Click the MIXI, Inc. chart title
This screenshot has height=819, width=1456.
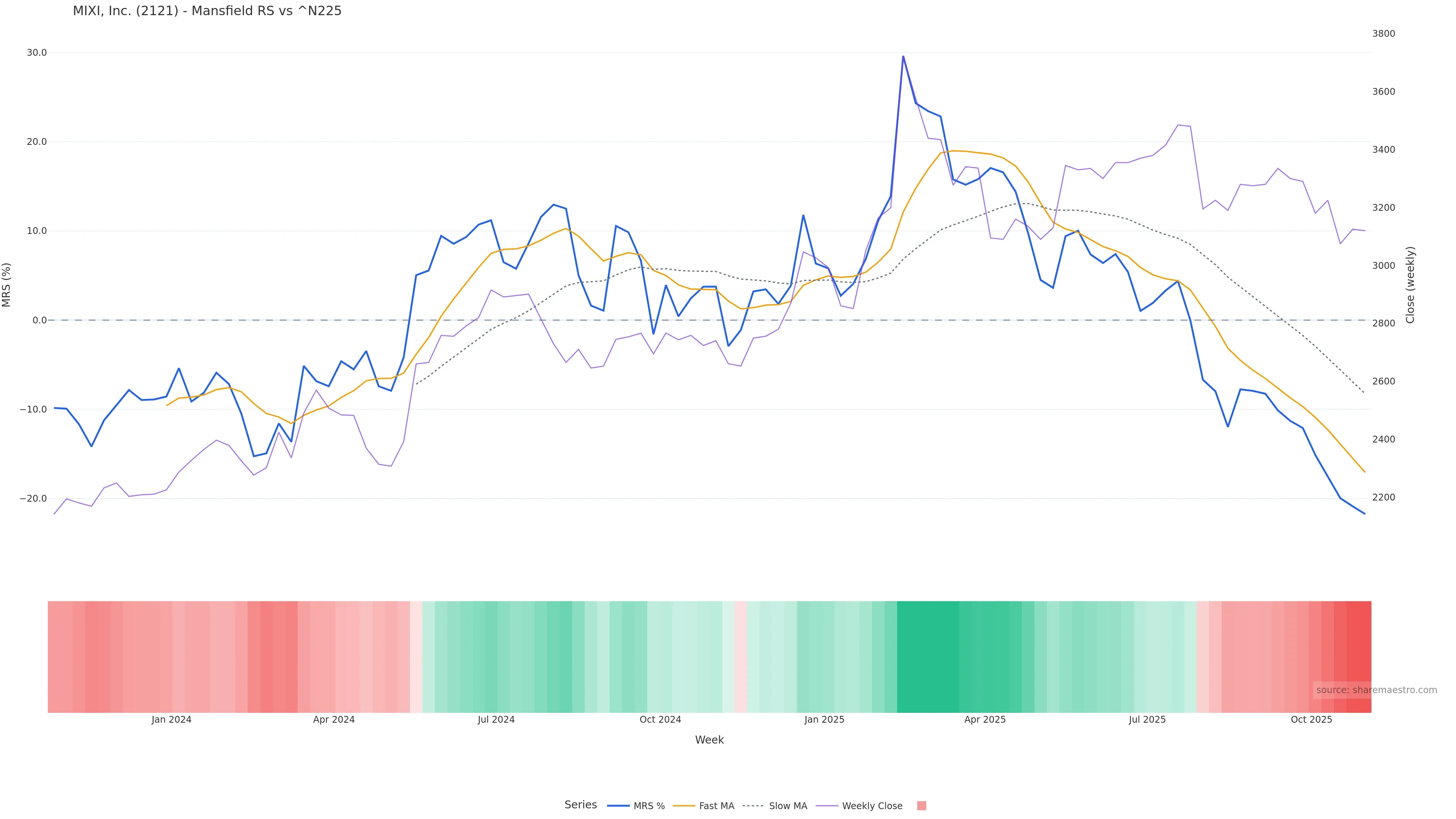pos(207,11)
